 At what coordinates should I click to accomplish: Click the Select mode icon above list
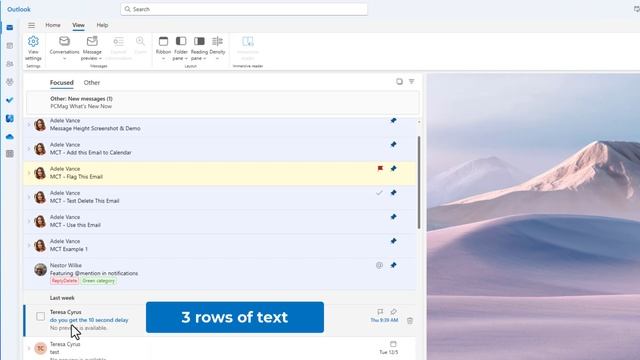pyautogui.click(x=399, y=82)
